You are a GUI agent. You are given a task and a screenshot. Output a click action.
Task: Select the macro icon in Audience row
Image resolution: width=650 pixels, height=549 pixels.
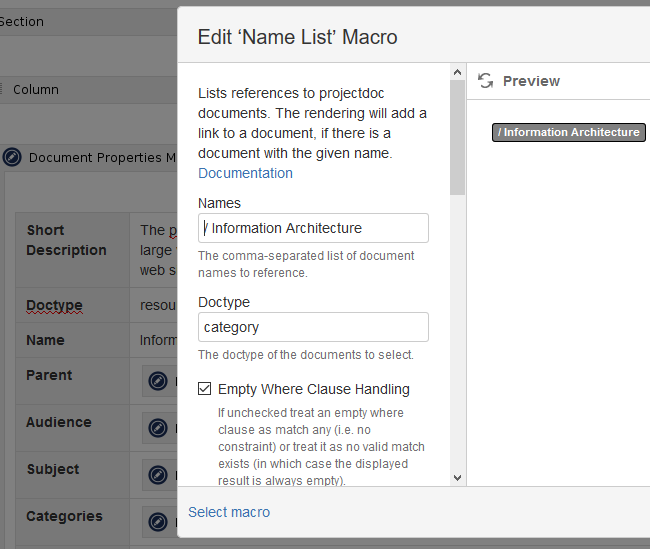click(x=158, y=428)
